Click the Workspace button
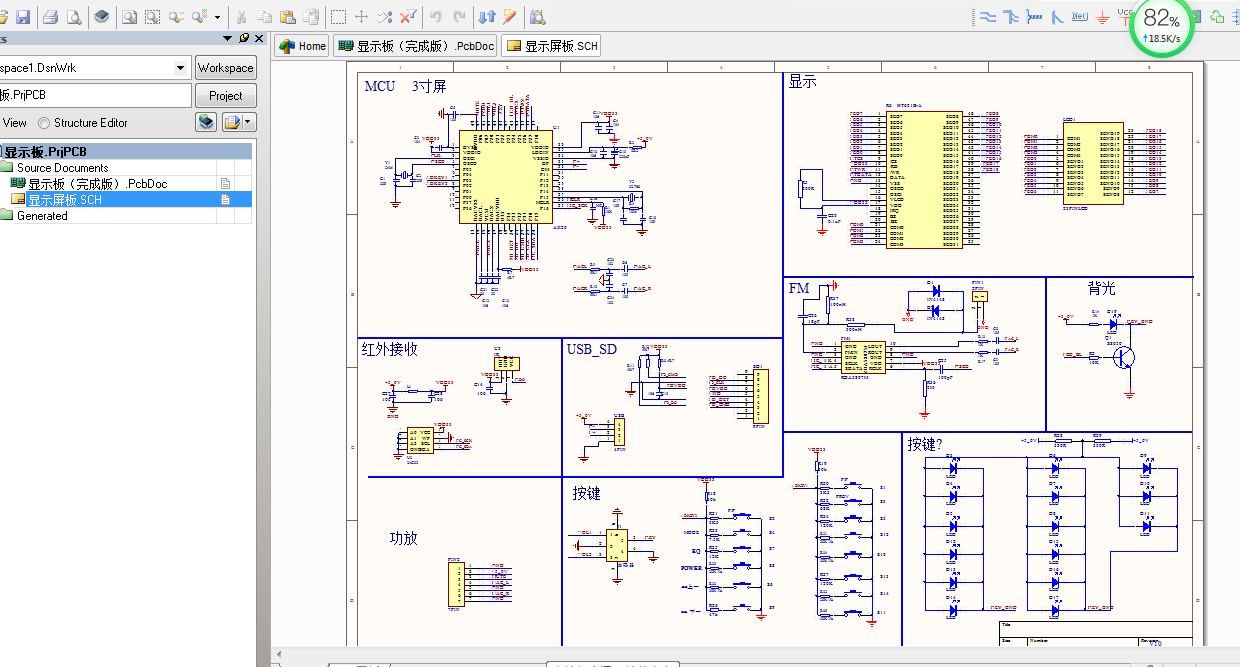This screenshot has height=667, width=1240. [x=225, y=68]
